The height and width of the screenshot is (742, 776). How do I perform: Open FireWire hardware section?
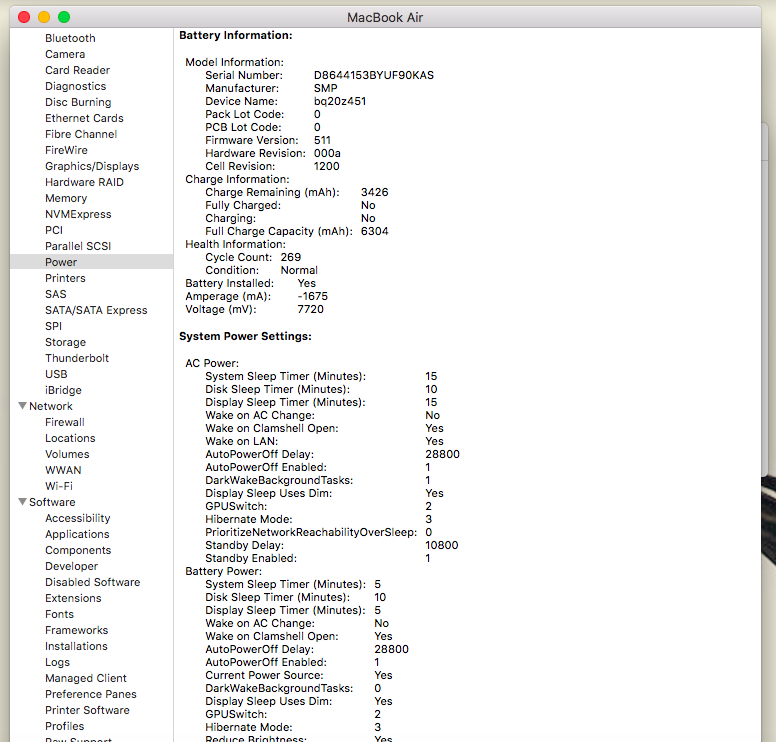tap(66, 150)
